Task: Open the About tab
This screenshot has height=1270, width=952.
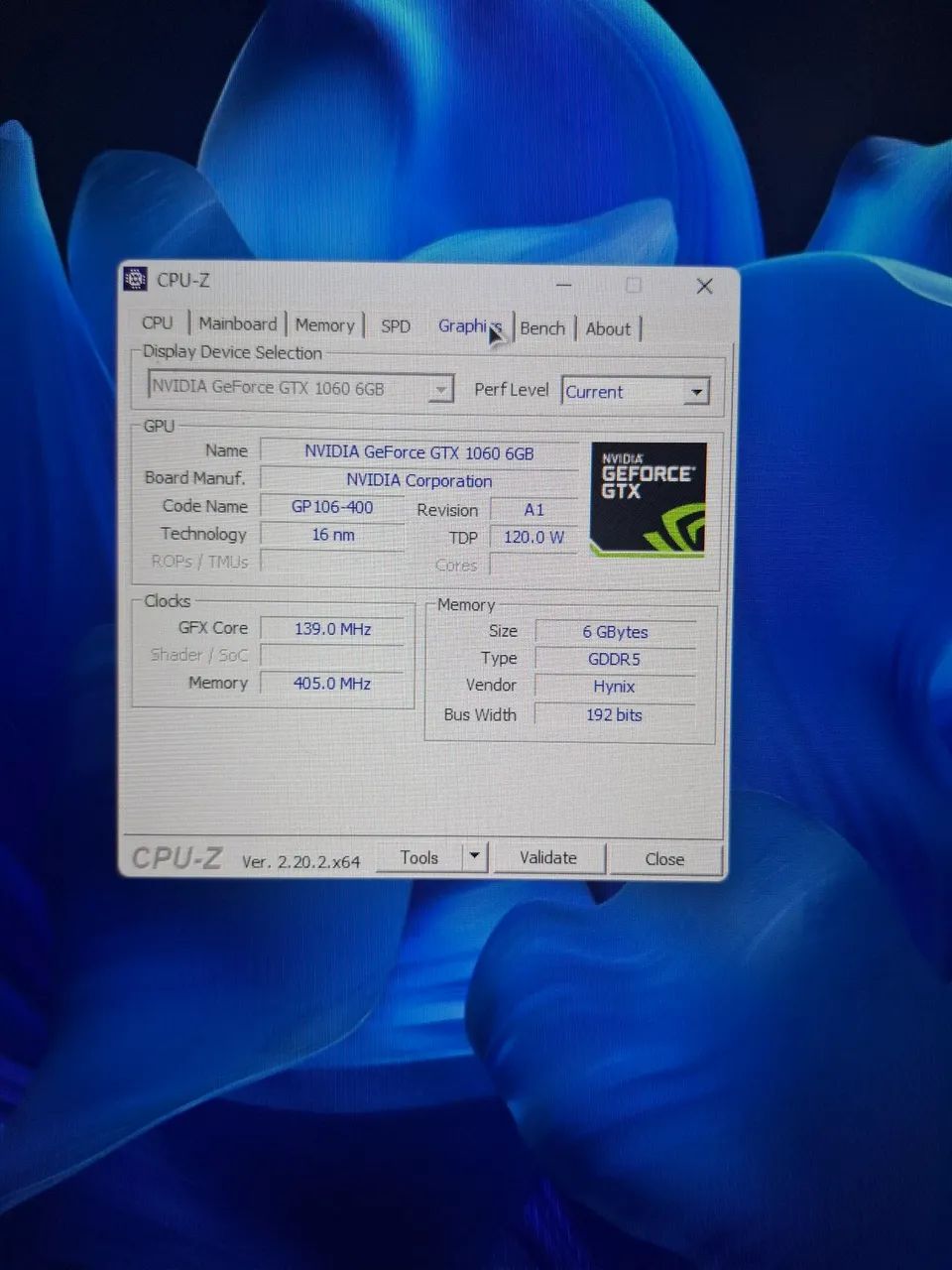Action: (608, 328)
